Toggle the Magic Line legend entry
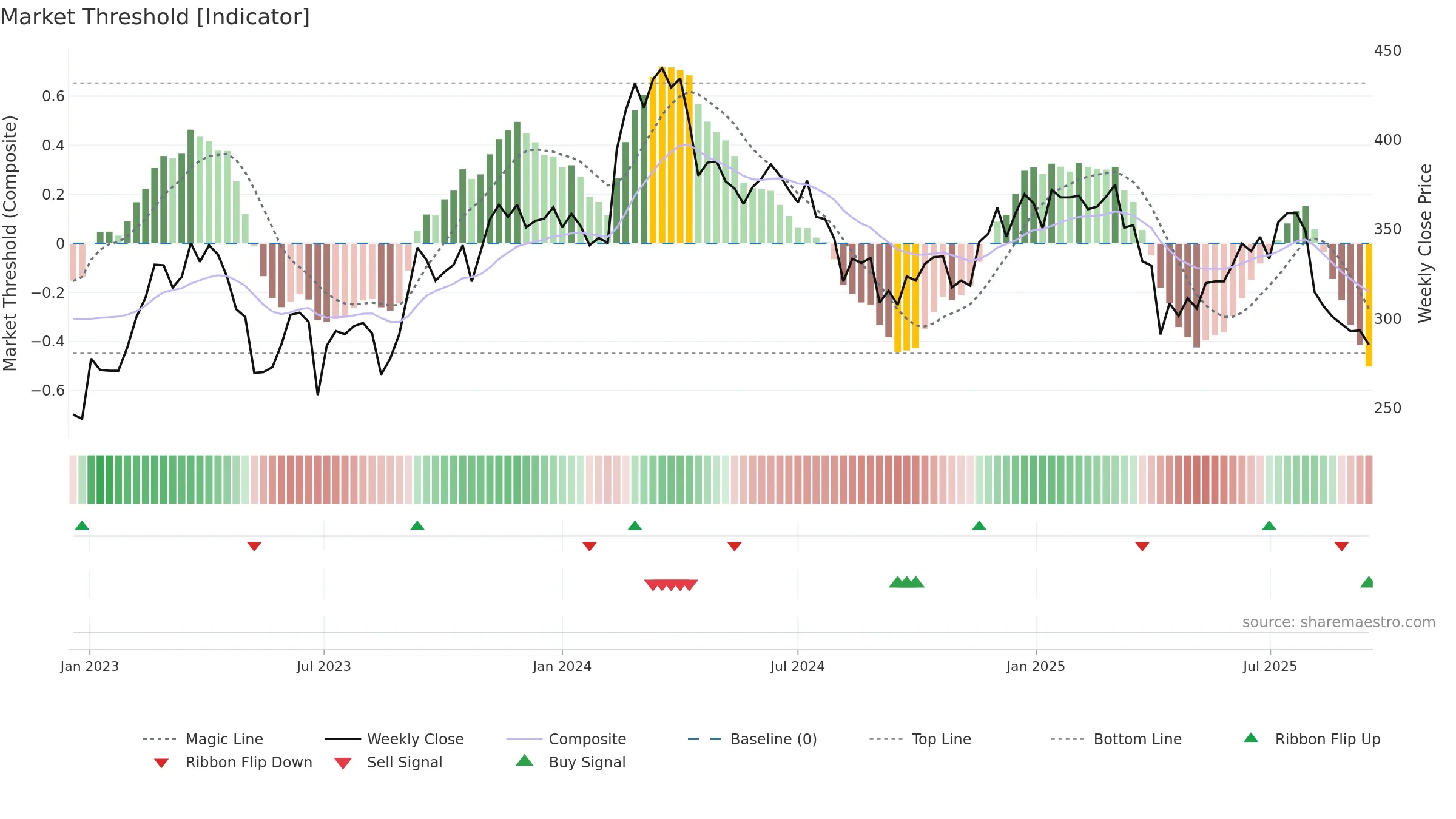Screen dimensions: 1456x819 pos(203,739)
